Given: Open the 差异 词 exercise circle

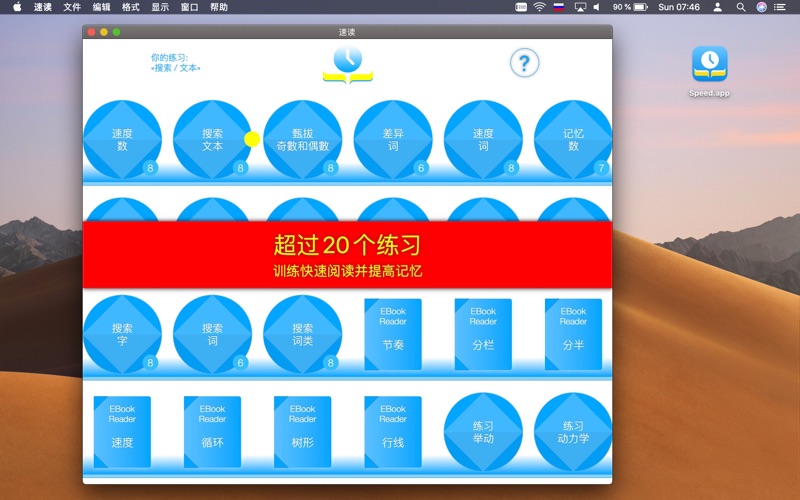Looking at the screenshot, I should tap(393, 140).
